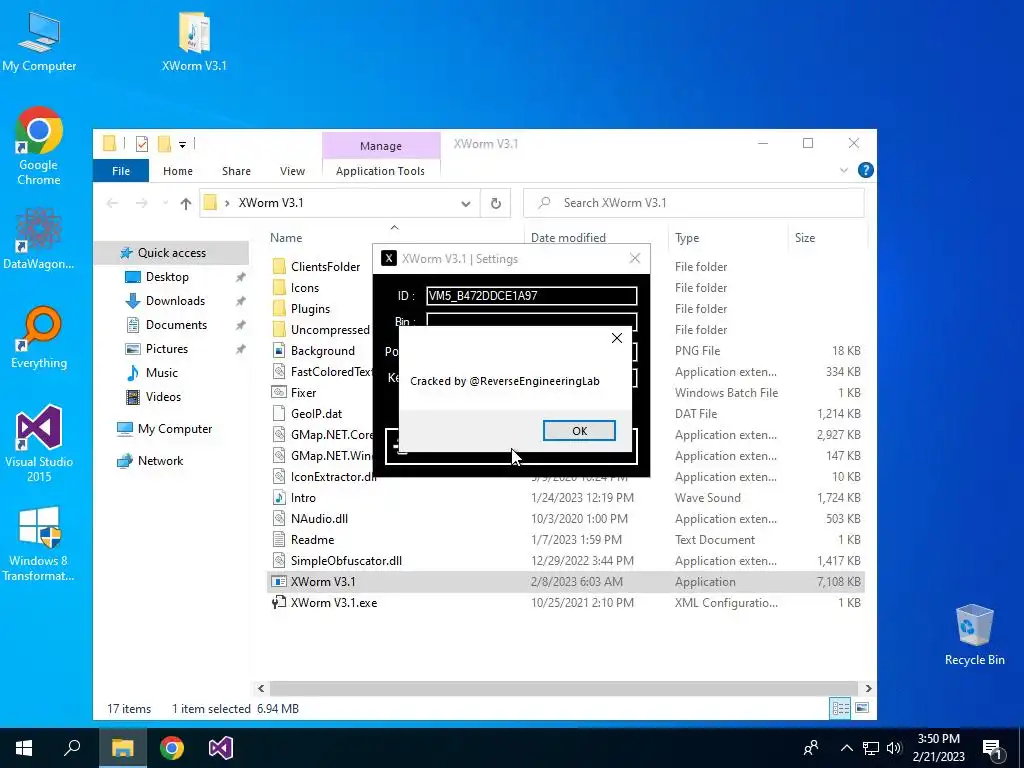Select Quick access in navigation pane

pyautogui.click(x=171, y=253)
